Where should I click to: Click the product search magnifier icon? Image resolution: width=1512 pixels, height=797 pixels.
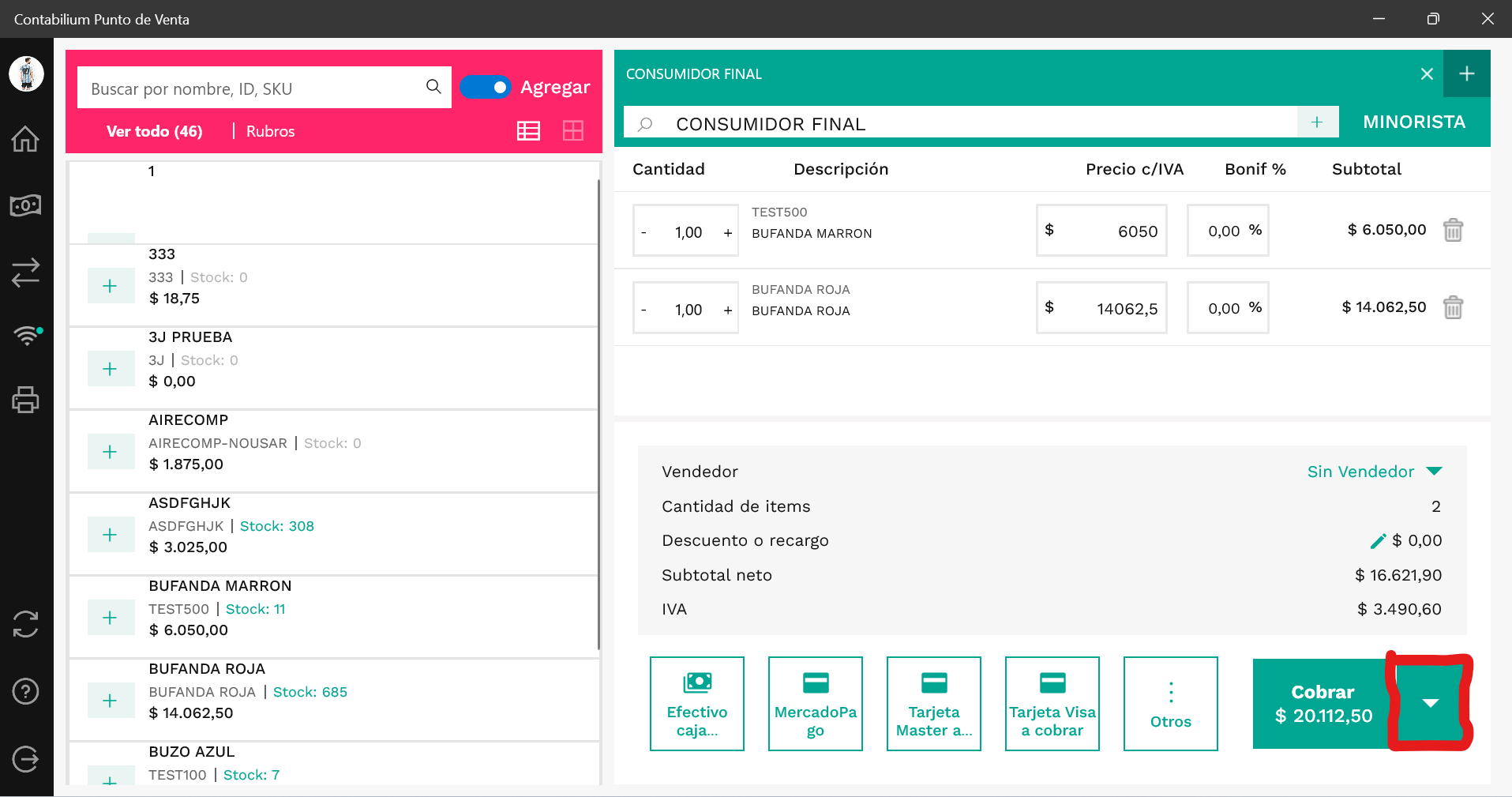pyautogui.click(x=433, y=87)
